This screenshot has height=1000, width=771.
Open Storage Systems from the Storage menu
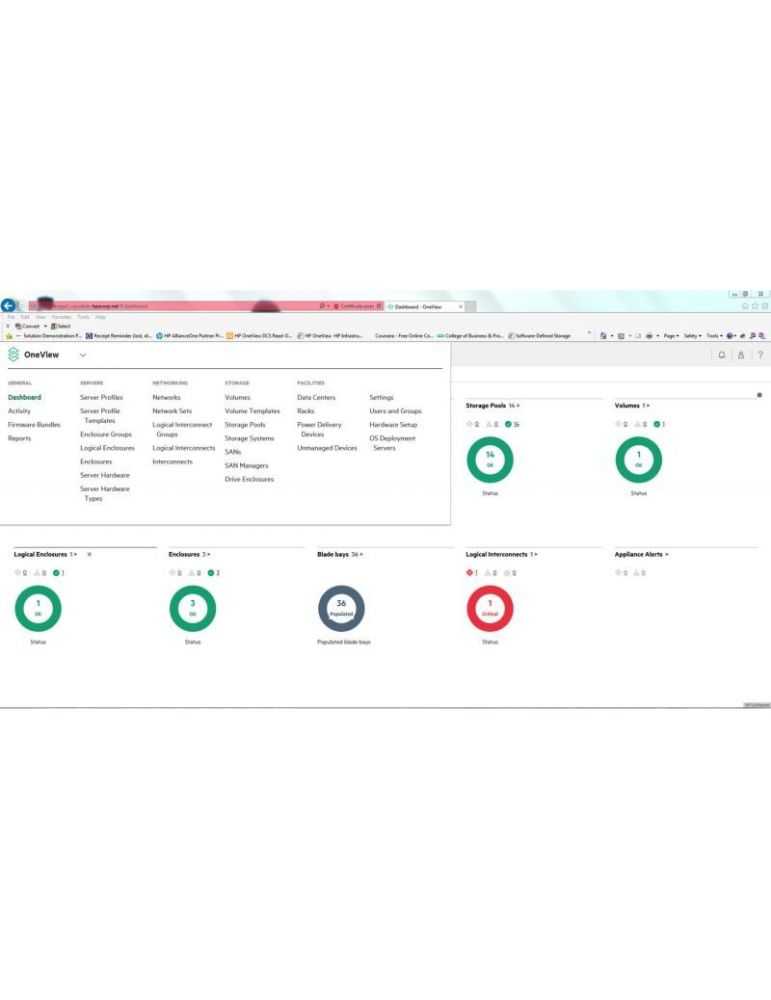pyautogui.click(x=249, y=439)
